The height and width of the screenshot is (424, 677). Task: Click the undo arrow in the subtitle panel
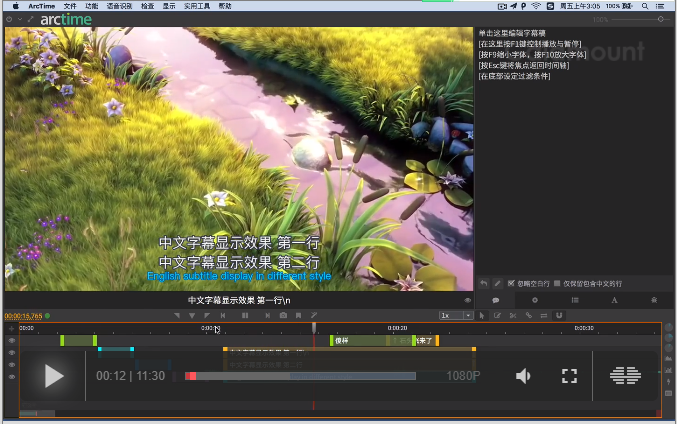[484, 283]
